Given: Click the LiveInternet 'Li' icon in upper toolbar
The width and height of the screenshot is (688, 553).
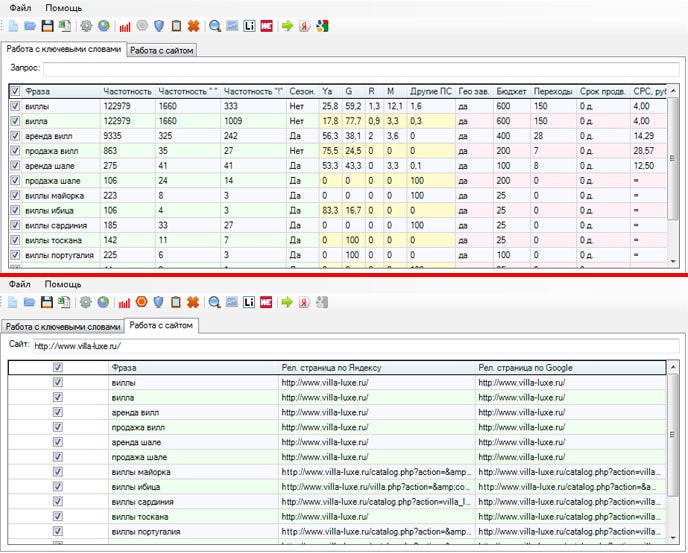Looking at the screenshot, I should click(249, 25).
